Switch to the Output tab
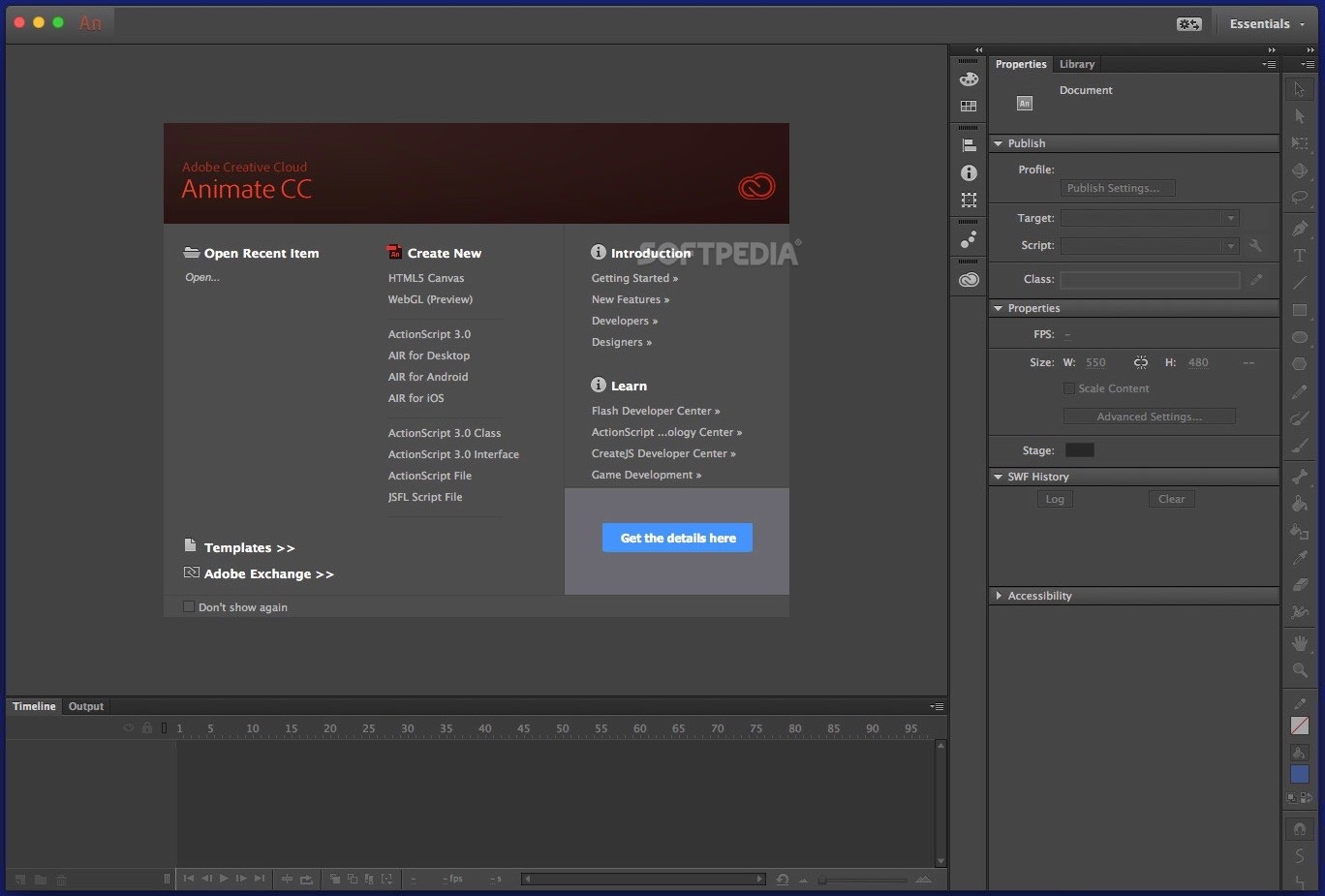The height and width of the screenshot is (896, 1325). tap(86, 706)
